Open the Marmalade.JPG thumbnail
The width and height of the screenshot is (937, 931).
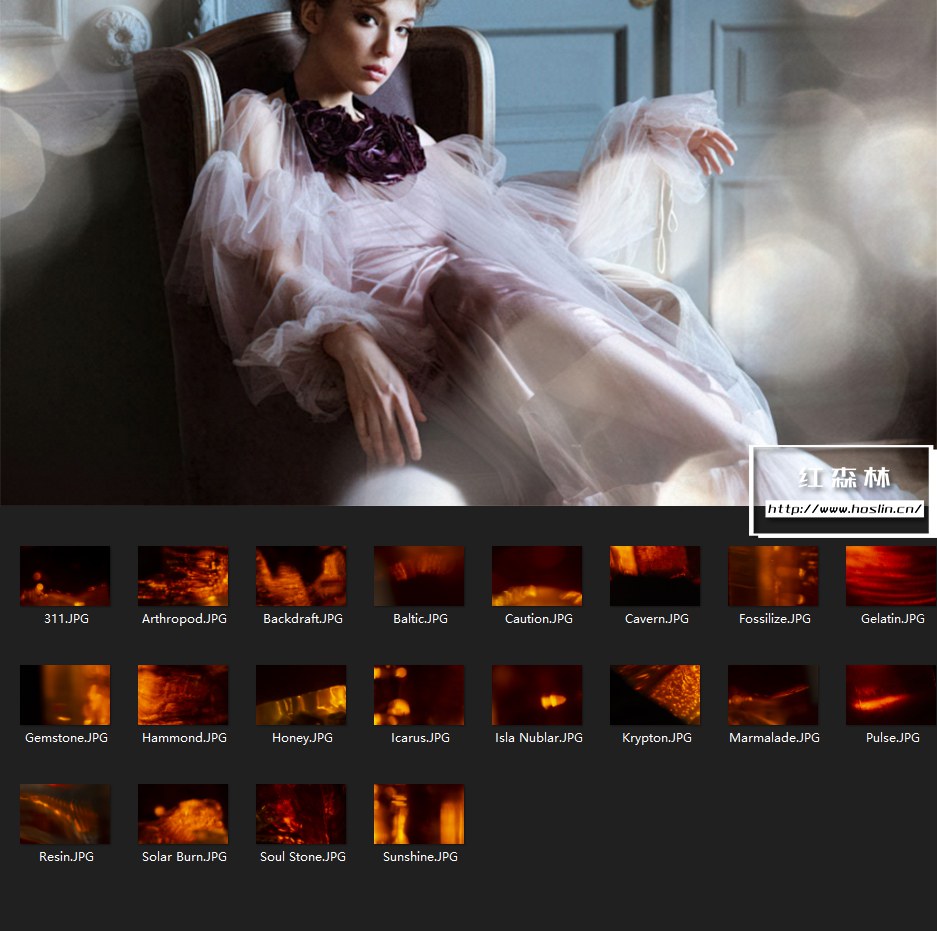click(773, 695)
